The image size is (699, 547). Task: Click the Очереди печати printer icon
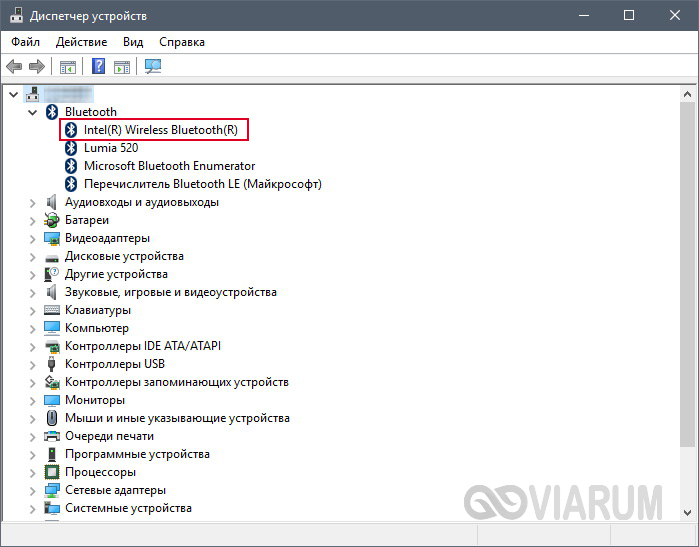tap(52, 436)
